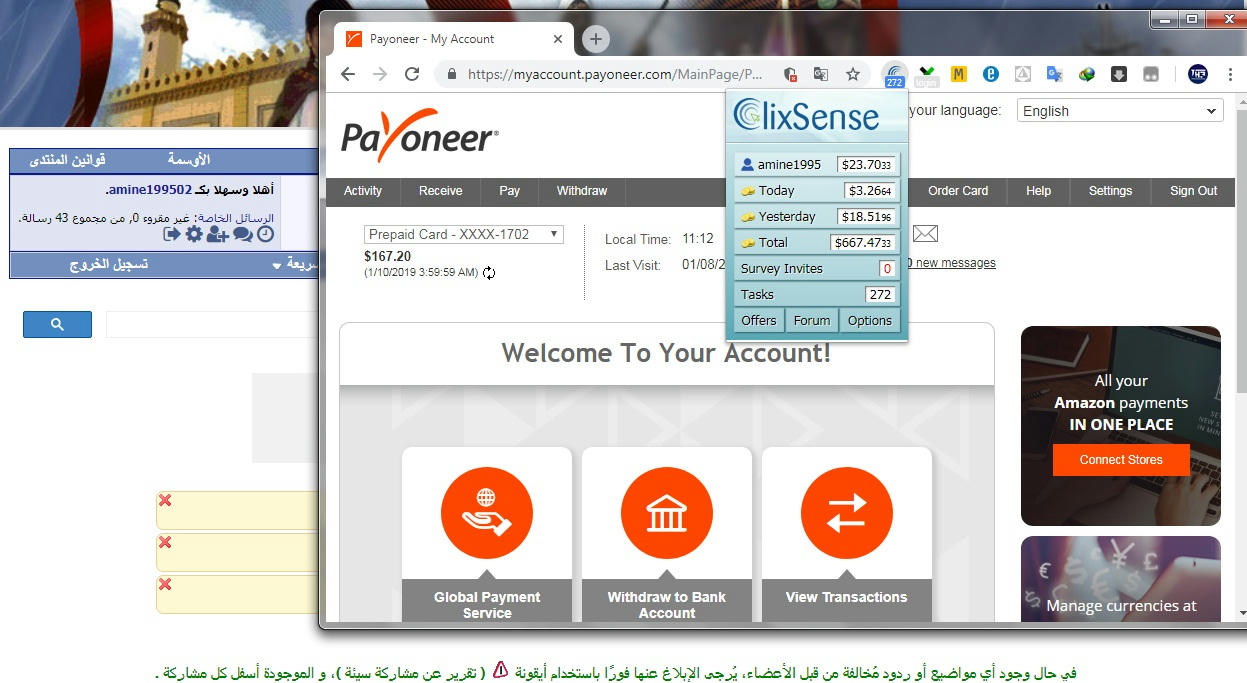The image size is (1247, 683).
Task: Open the Order Card menu item
Action: tap(958, 191)
